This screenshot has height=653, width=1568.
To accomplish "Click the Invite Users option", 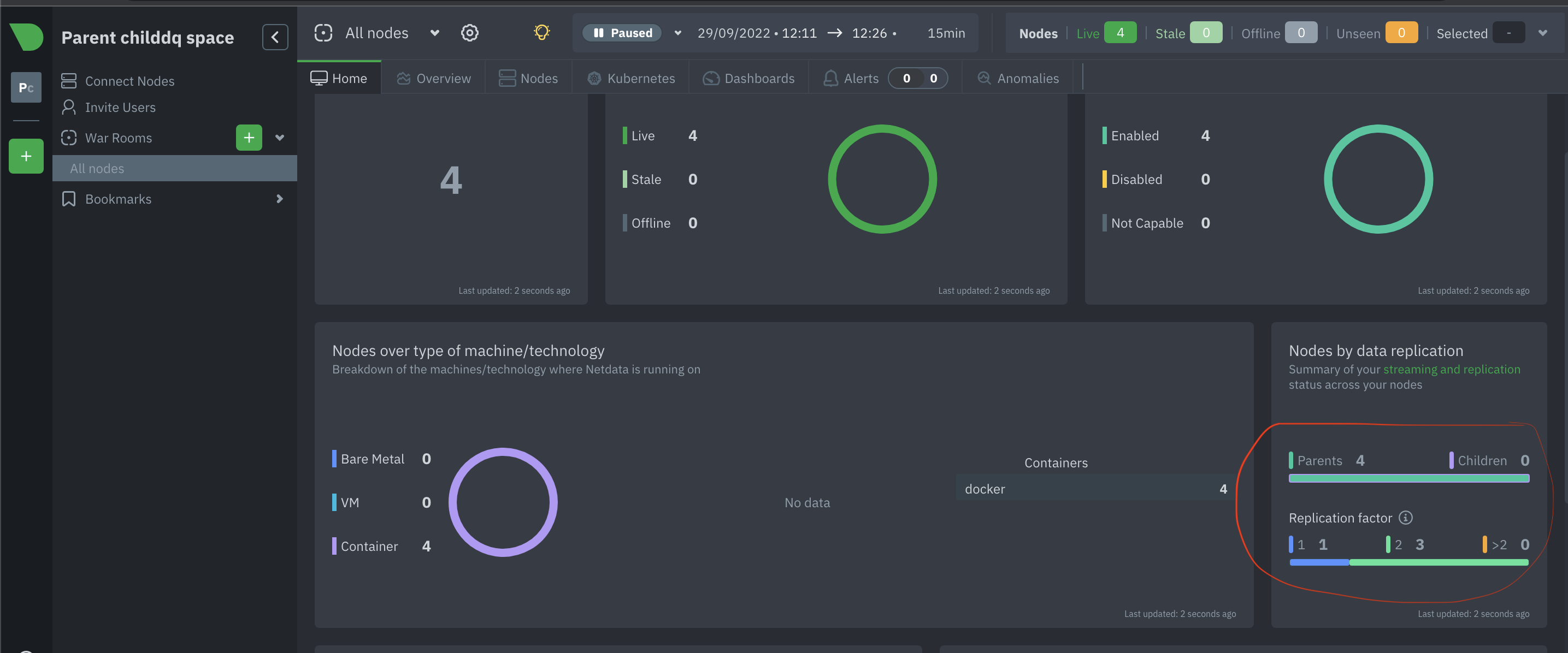I will pos(121,107).
